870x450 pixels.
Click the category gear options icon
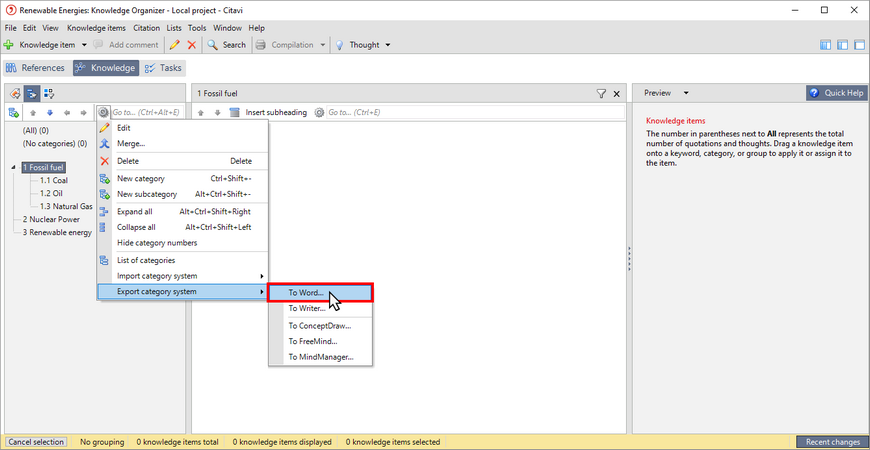click(x=103, y=112)
